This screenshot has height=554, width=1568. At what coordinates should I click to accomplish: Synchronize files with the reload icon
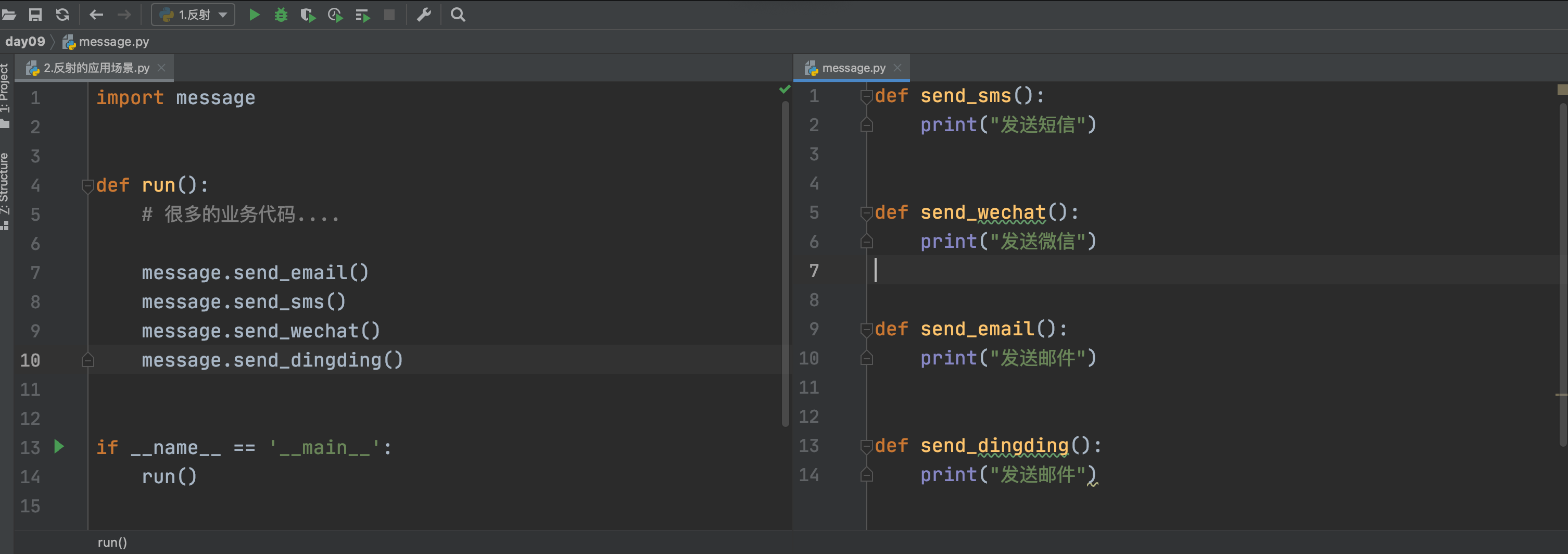click(x=62, y=15)
